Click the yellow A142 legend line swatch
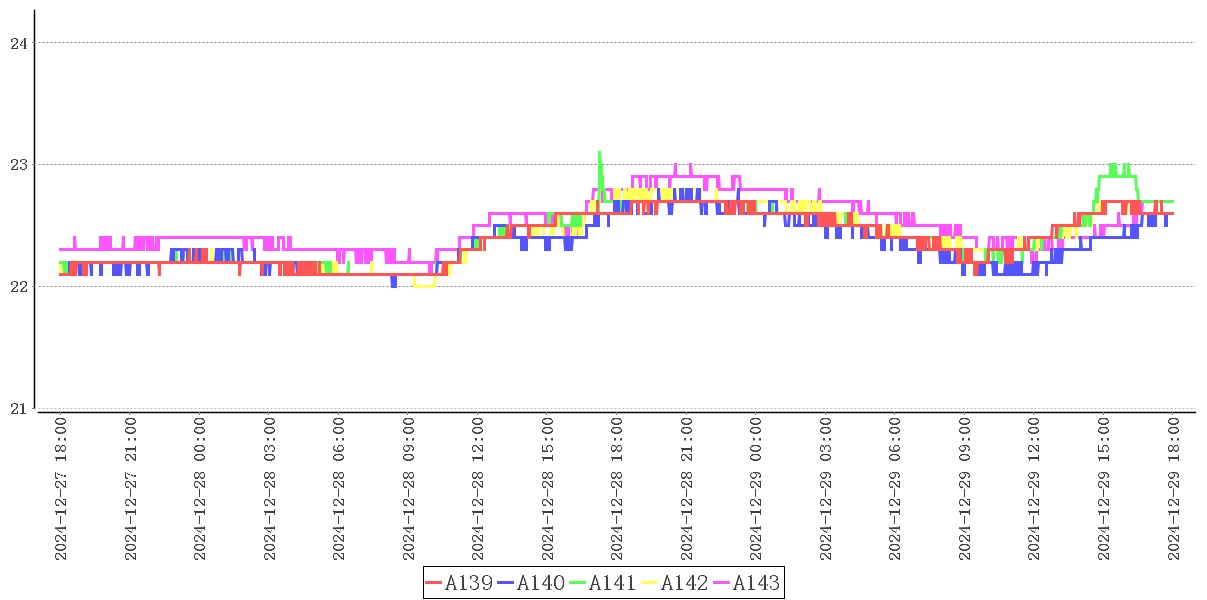 (650, 583)
